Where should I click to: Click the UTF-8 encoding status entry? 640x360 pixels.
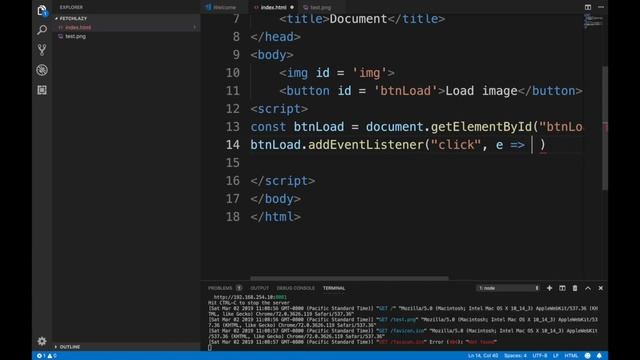540,356
